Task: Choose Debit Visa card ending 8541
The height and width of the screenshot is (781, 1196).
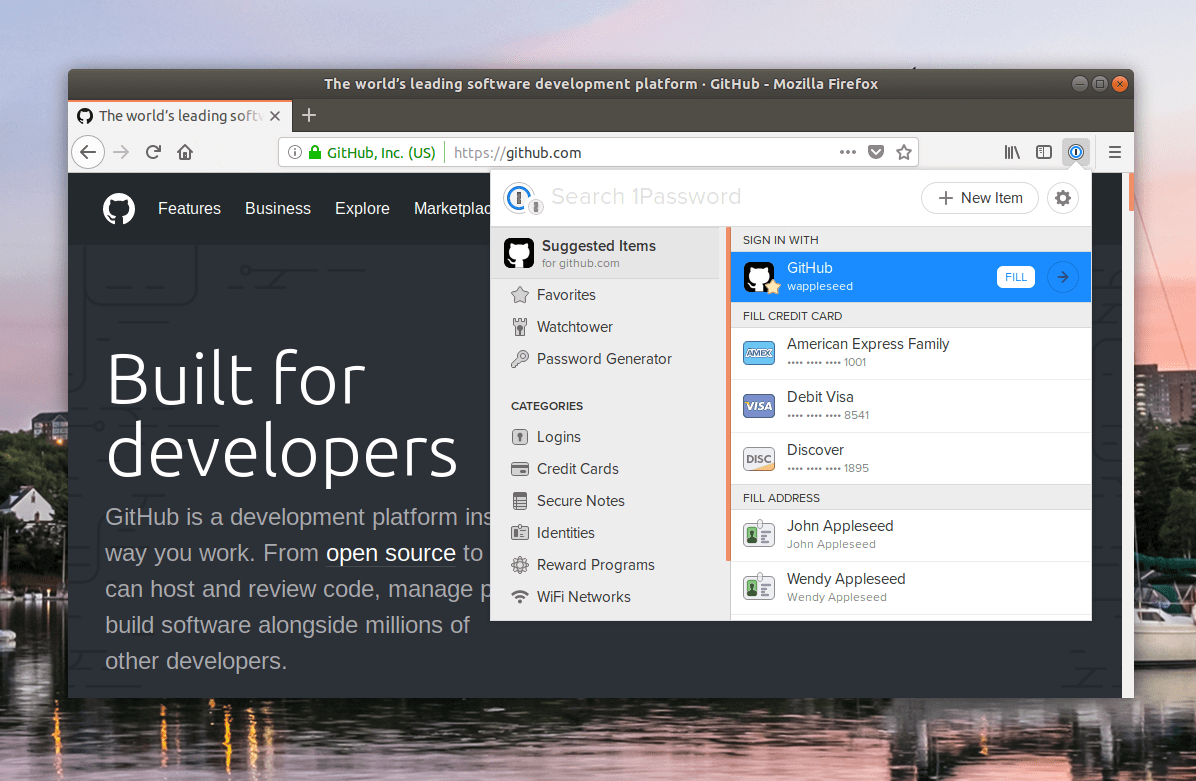Action: click(x=911, y=407)
